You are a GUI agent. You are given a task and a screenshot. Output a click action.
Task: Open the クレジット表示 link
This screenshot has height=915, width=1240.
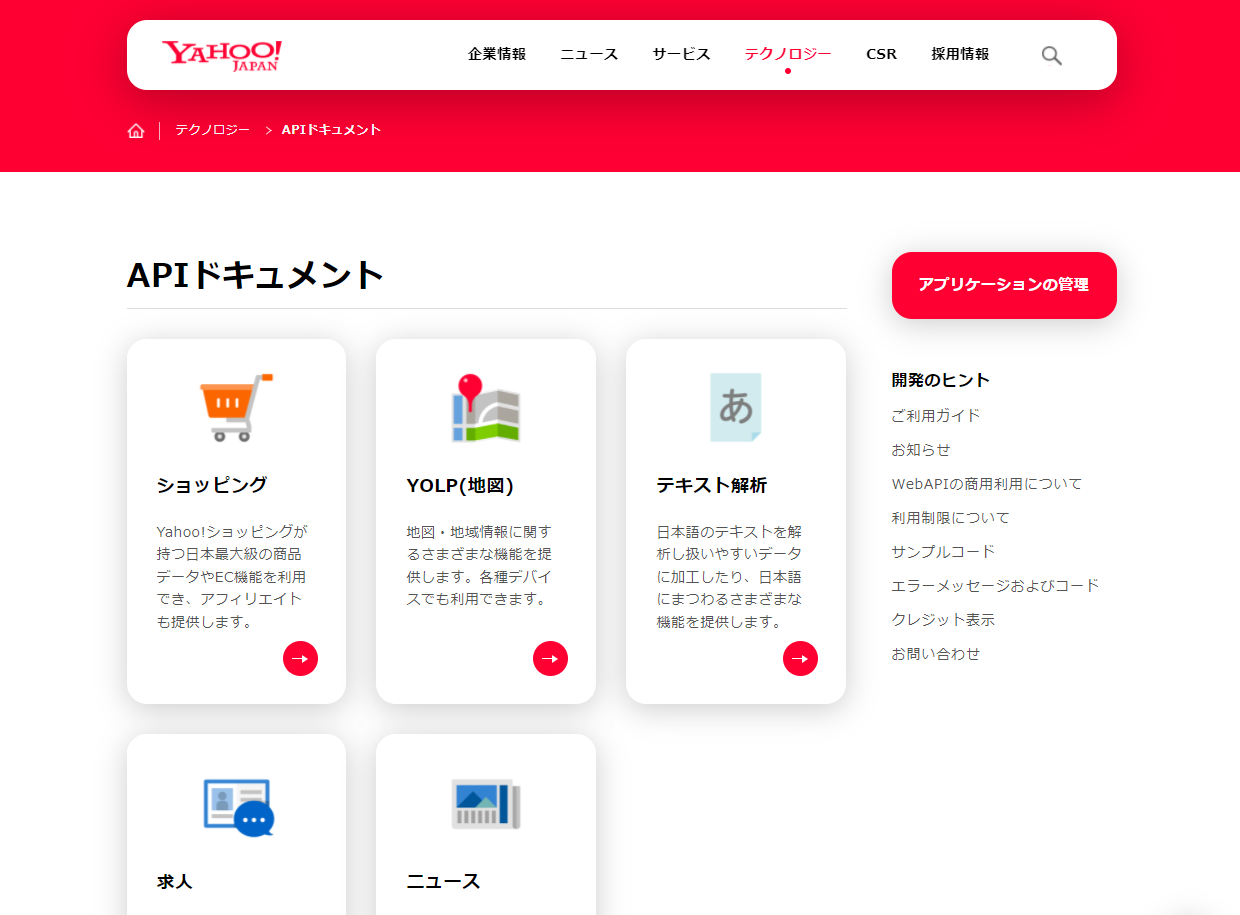click(943, 619)
